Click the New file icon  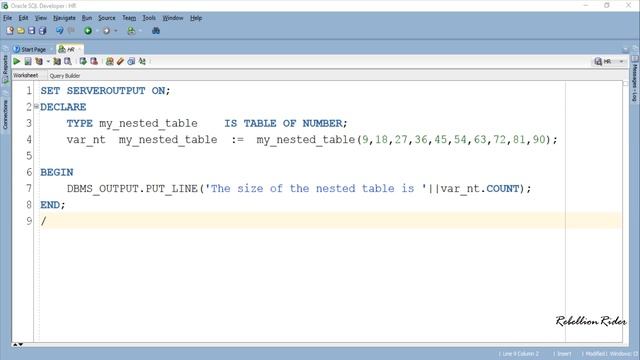[10, 31]
